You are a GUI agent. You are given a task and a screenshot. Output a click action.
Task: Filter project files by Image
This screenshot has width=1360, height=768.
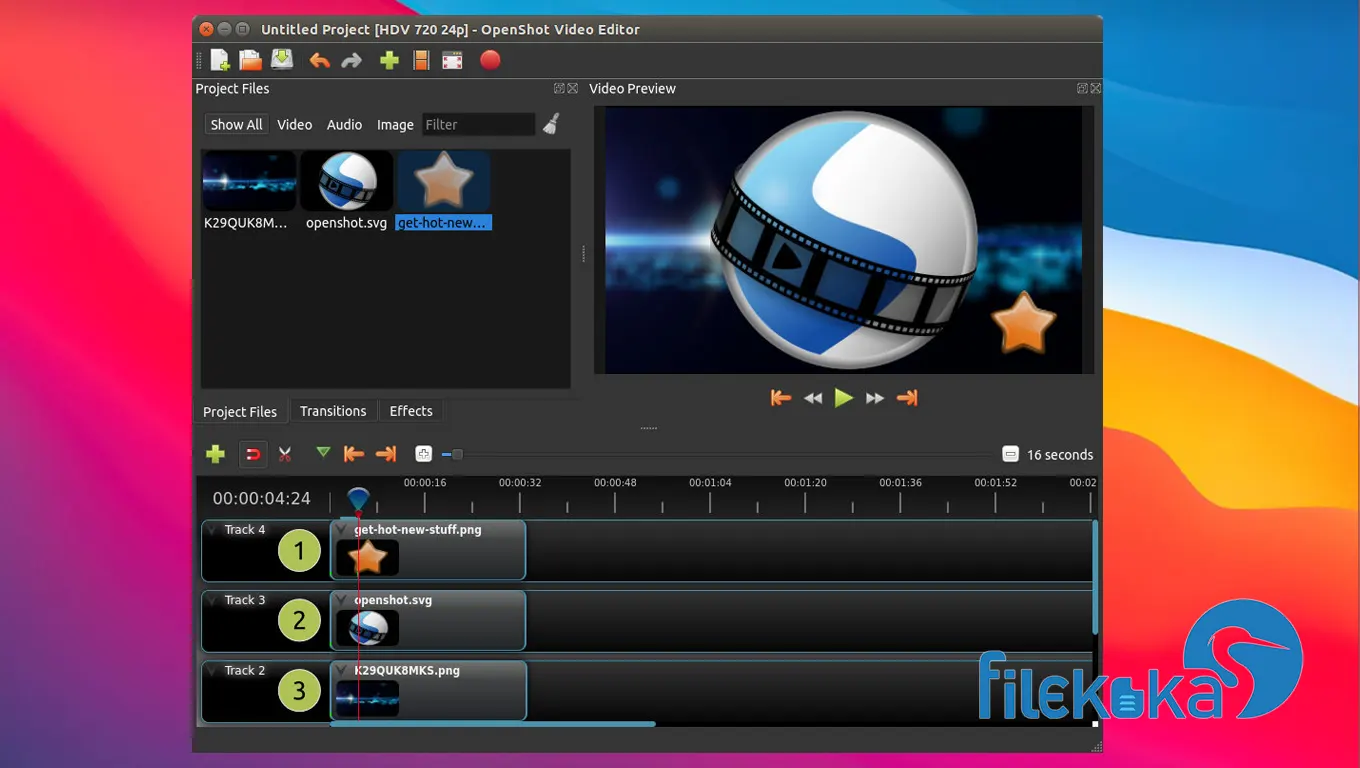tap(395, 124)
